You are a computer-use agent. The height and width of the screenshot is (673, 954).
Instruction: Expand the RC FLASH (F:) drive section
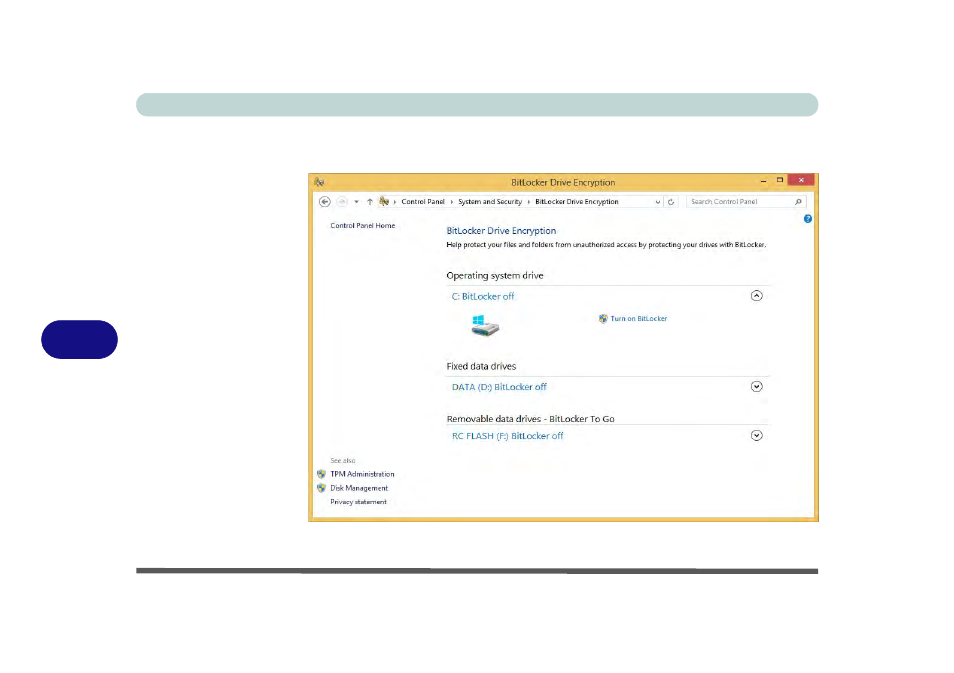click(x=756, y=435)
